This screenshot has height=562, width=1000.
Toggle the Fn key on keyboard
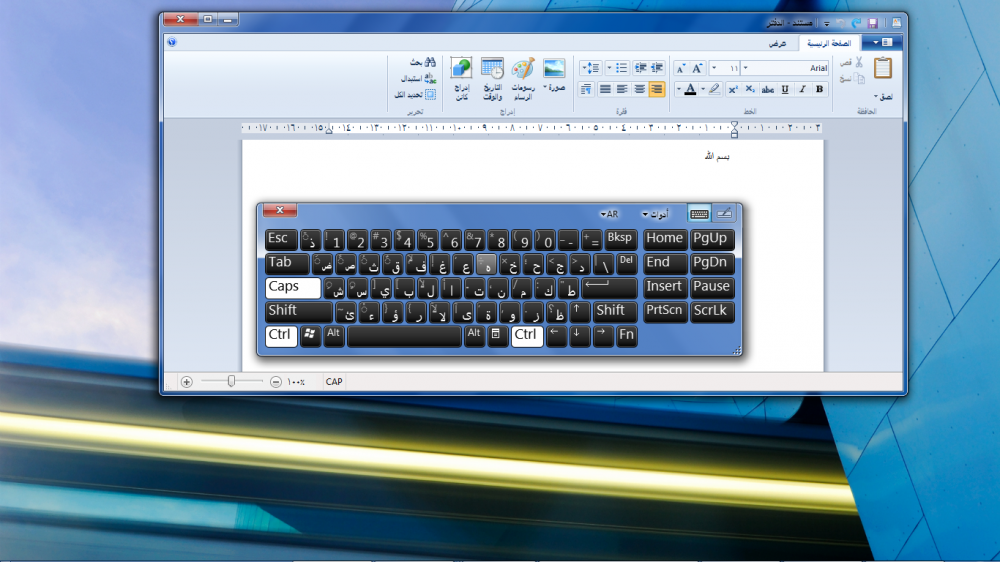[x=627, y=336]
